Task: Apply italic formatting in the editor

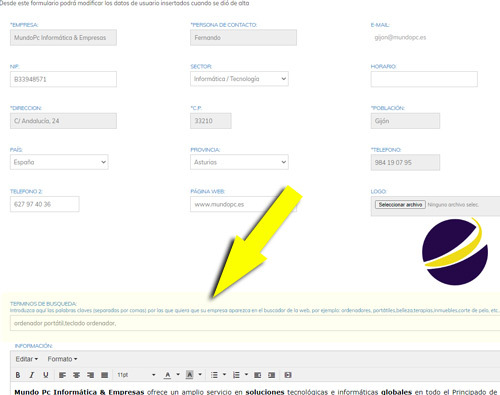Action: pyautogui.click(x=32, y=375)
